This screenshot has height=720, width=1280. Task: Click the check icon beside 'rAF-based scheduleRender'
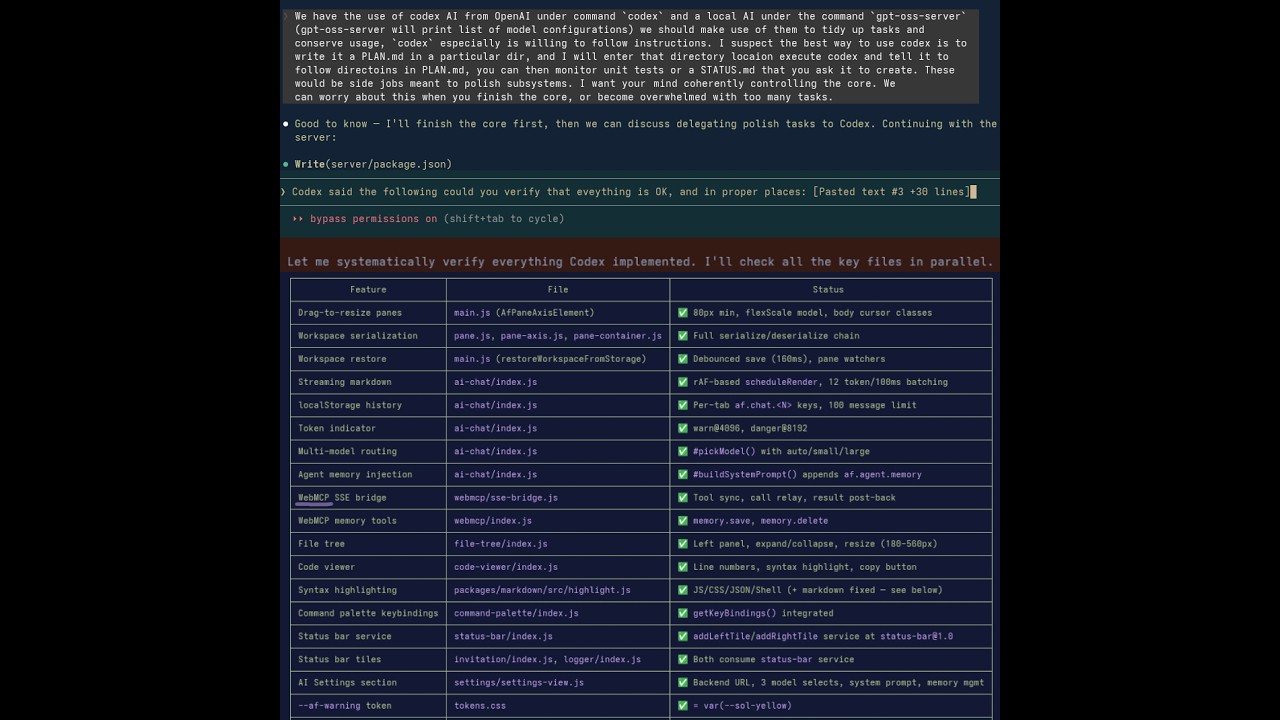click(x=683, y=381)
